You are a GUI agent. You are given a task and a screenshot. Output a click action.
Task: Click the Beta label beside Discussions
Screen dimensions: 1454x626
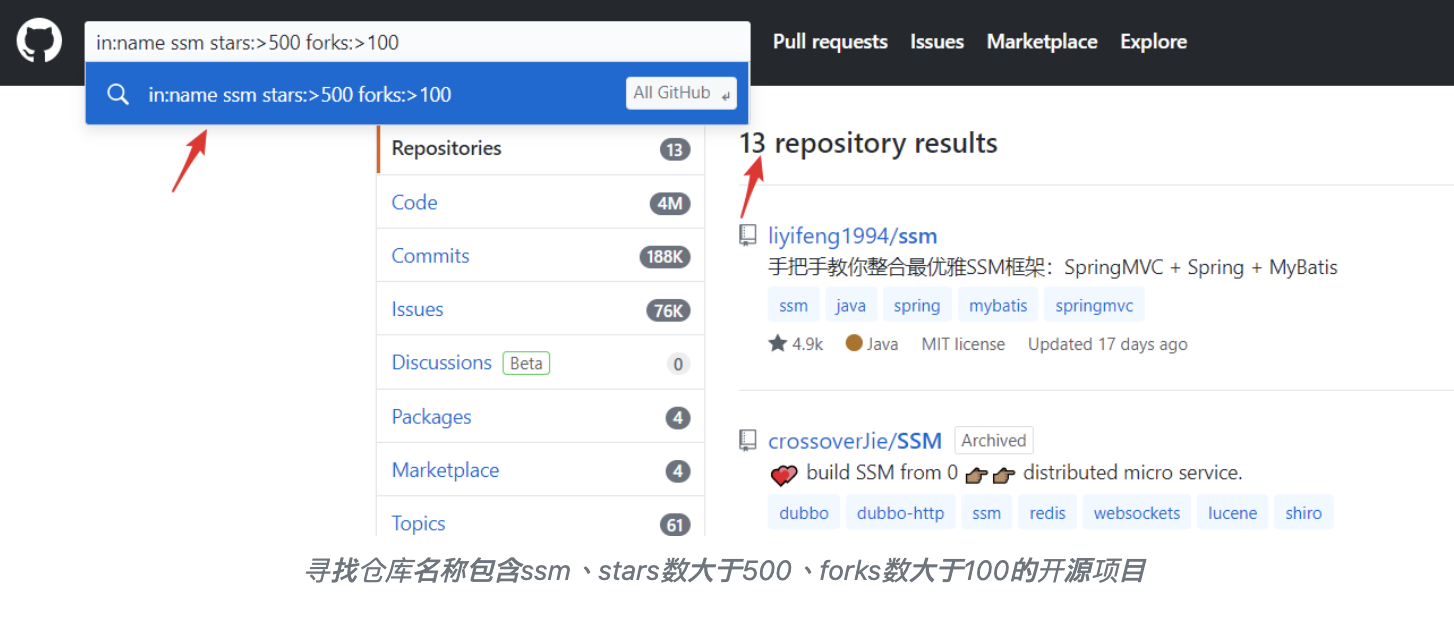coord(526,363)
